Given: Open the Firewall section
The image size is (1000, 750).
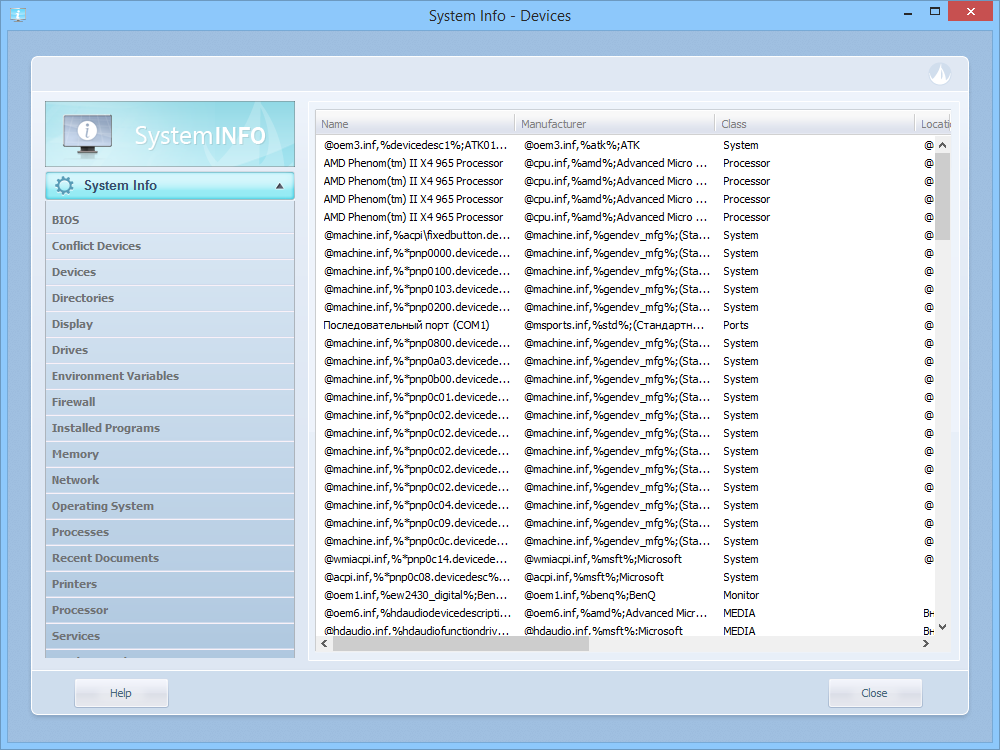Looking at the screenshot, I should [170, 402].
